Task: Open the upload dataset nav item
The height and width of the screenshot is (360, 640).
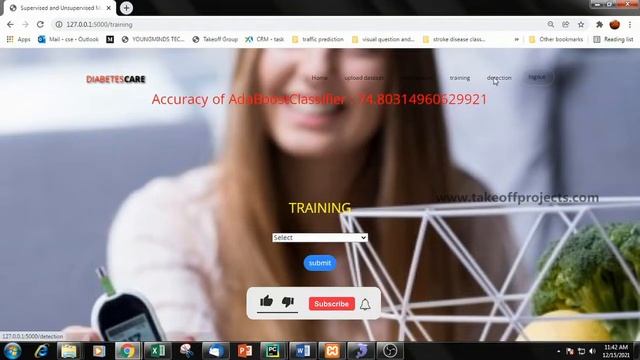Action: (x=364, y=78)
